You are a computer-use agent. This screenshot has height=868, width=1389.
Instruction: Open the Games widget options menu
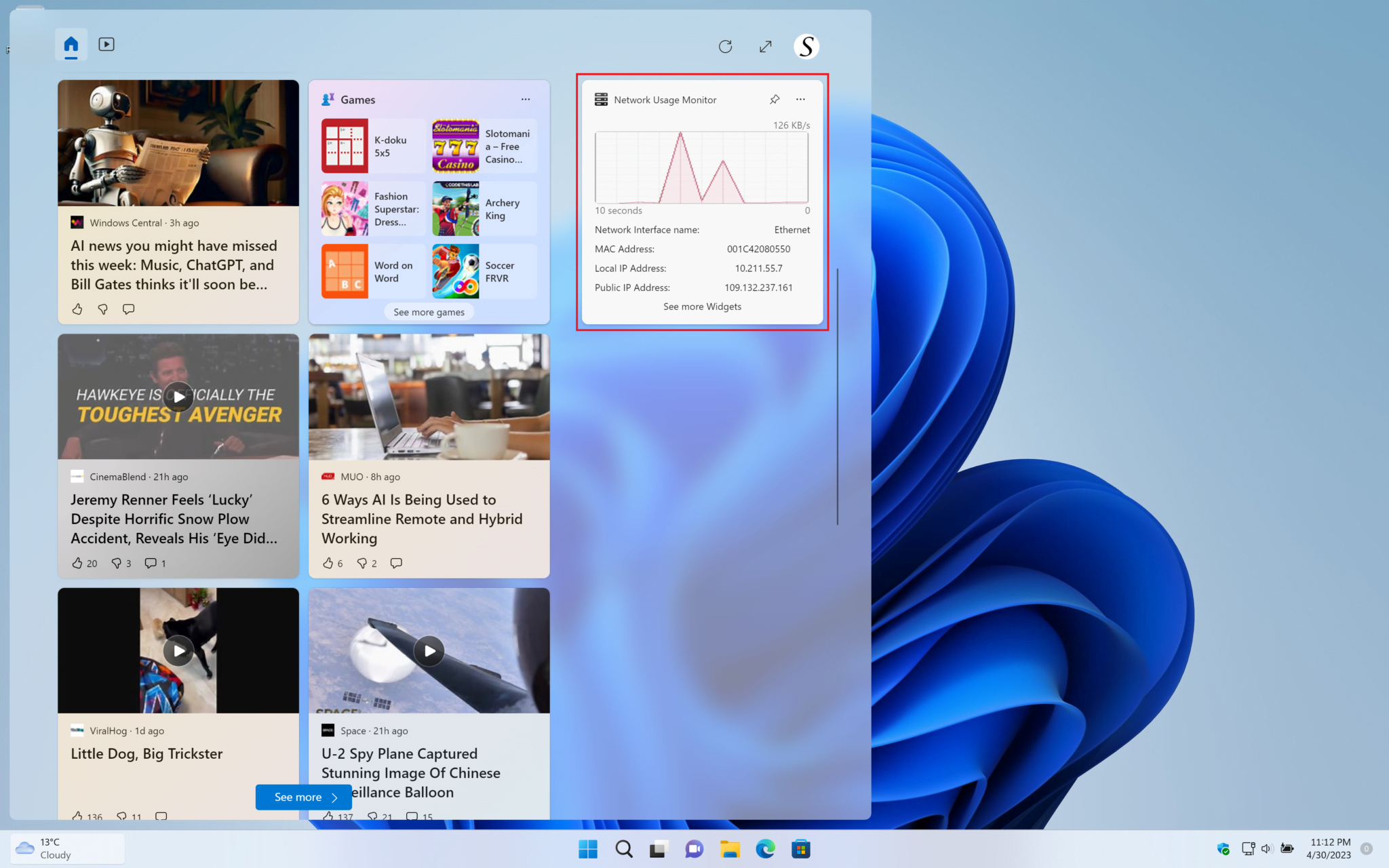coord(526,99)
